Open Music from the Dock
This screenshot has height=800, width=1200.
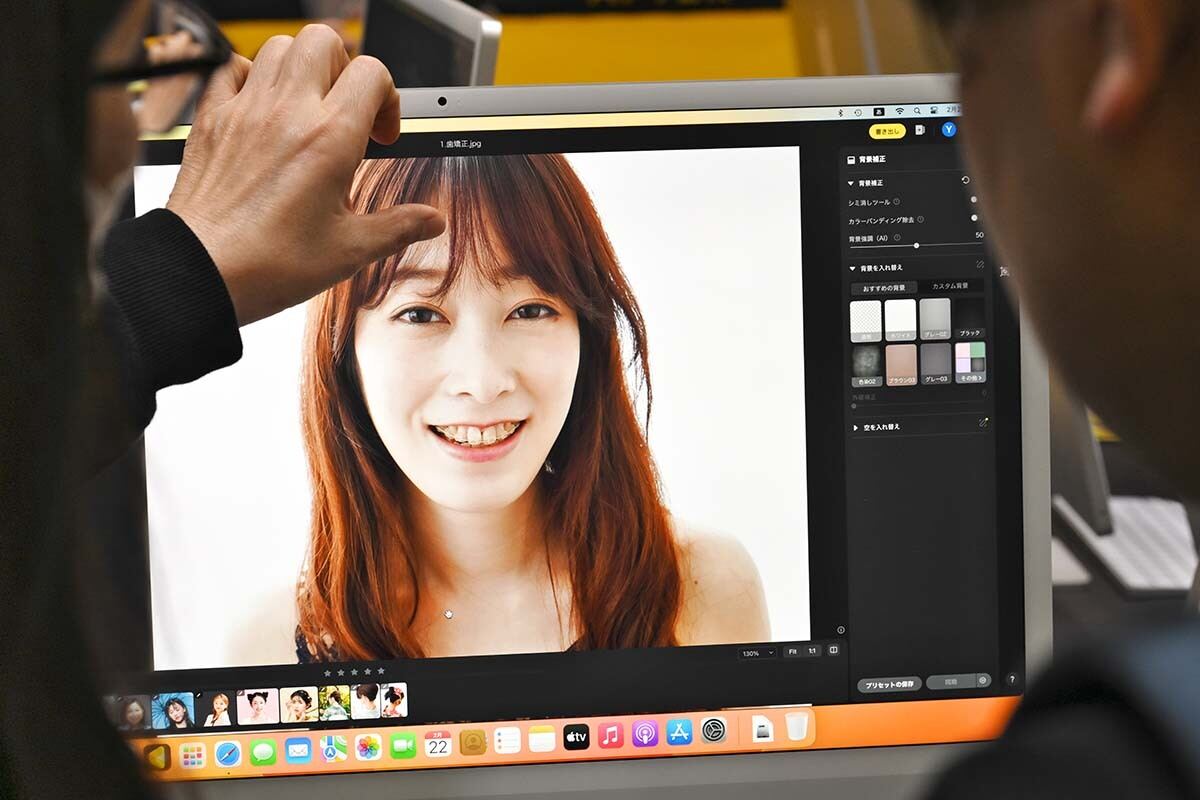(x=610, y=735)
